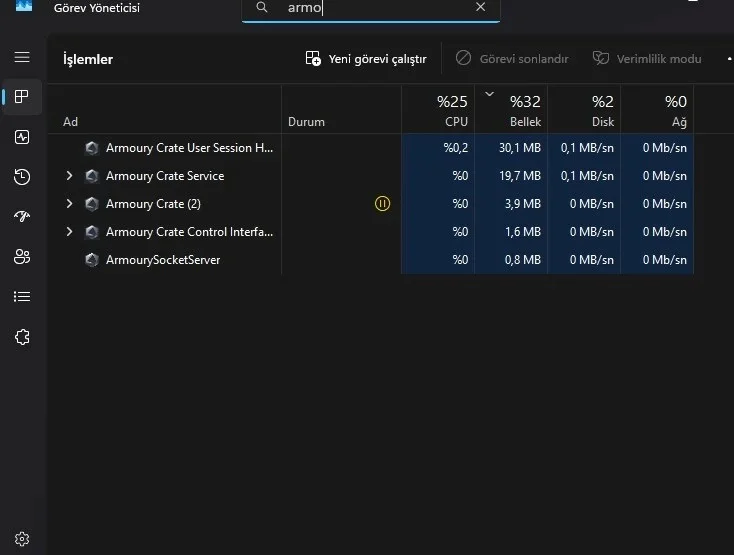Viewport: 734px width, 555px height.
Task: Open the Users sidebar icon
Action: 22,256
